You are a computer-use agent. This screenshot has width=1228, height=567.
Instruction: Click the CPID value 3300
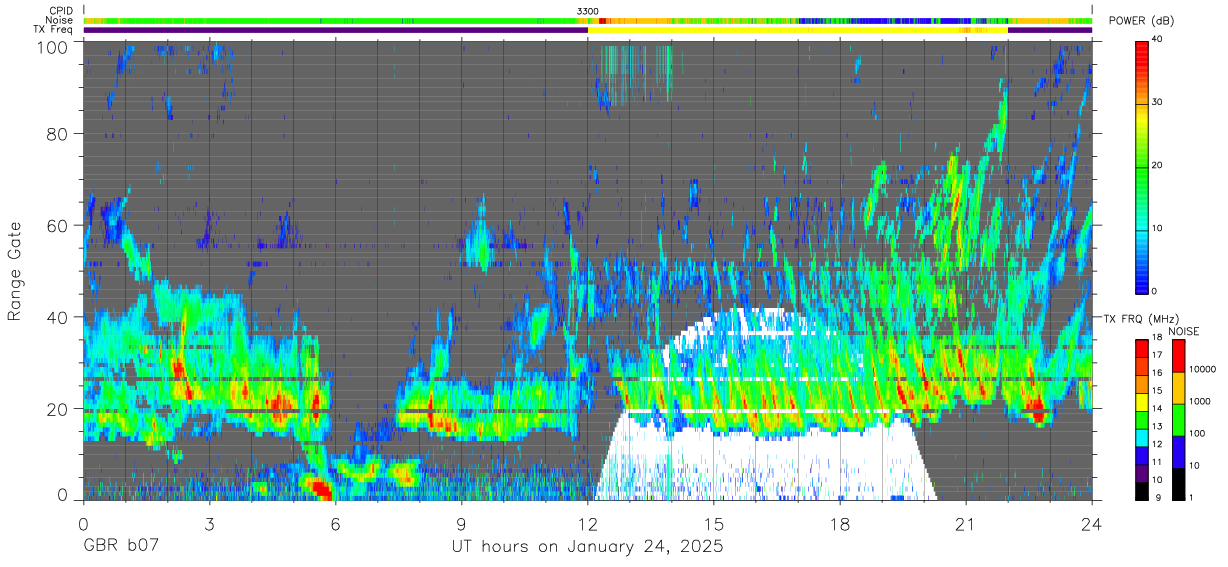click(588, 11)
